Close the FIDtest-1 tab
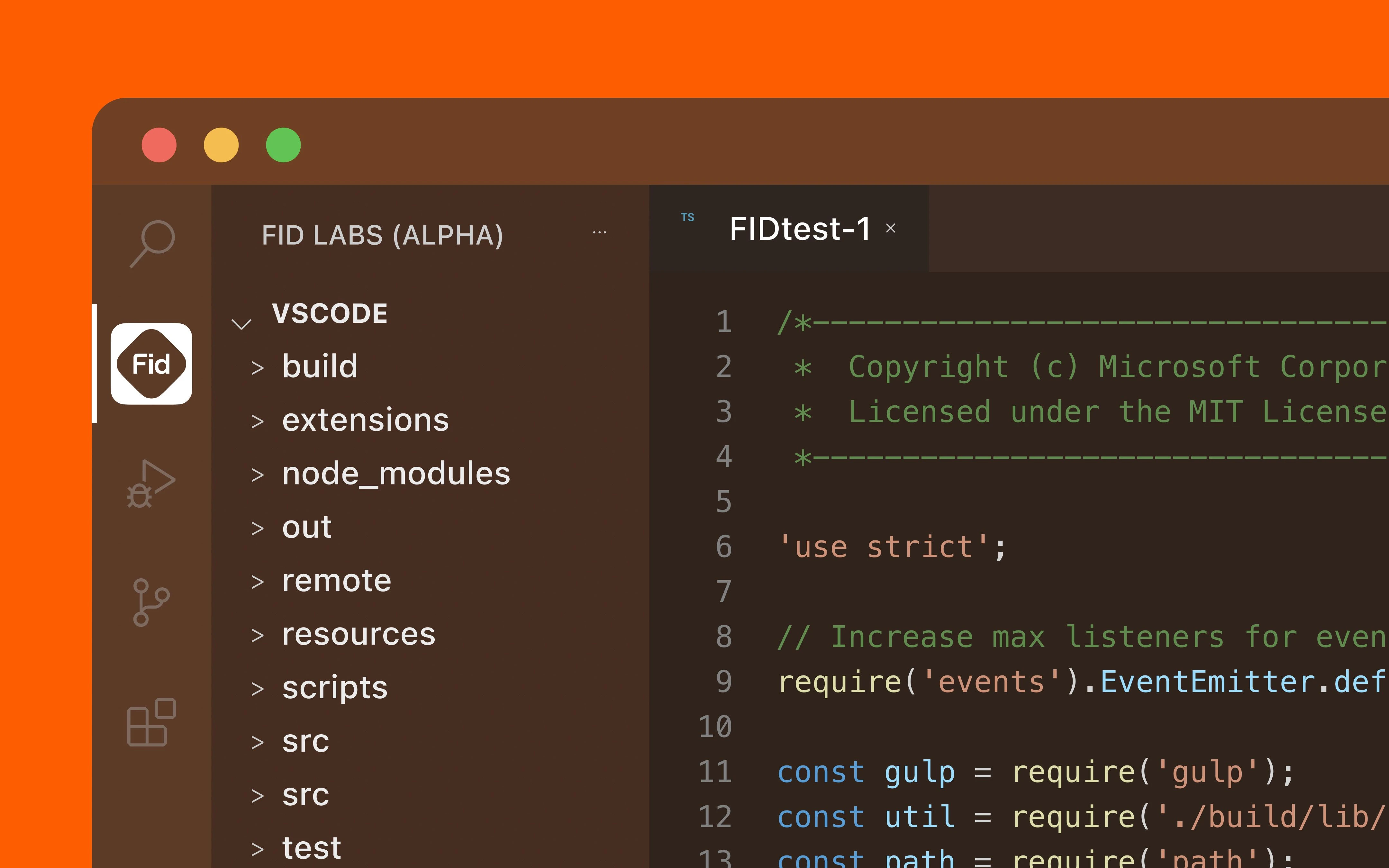 [891, 229]
